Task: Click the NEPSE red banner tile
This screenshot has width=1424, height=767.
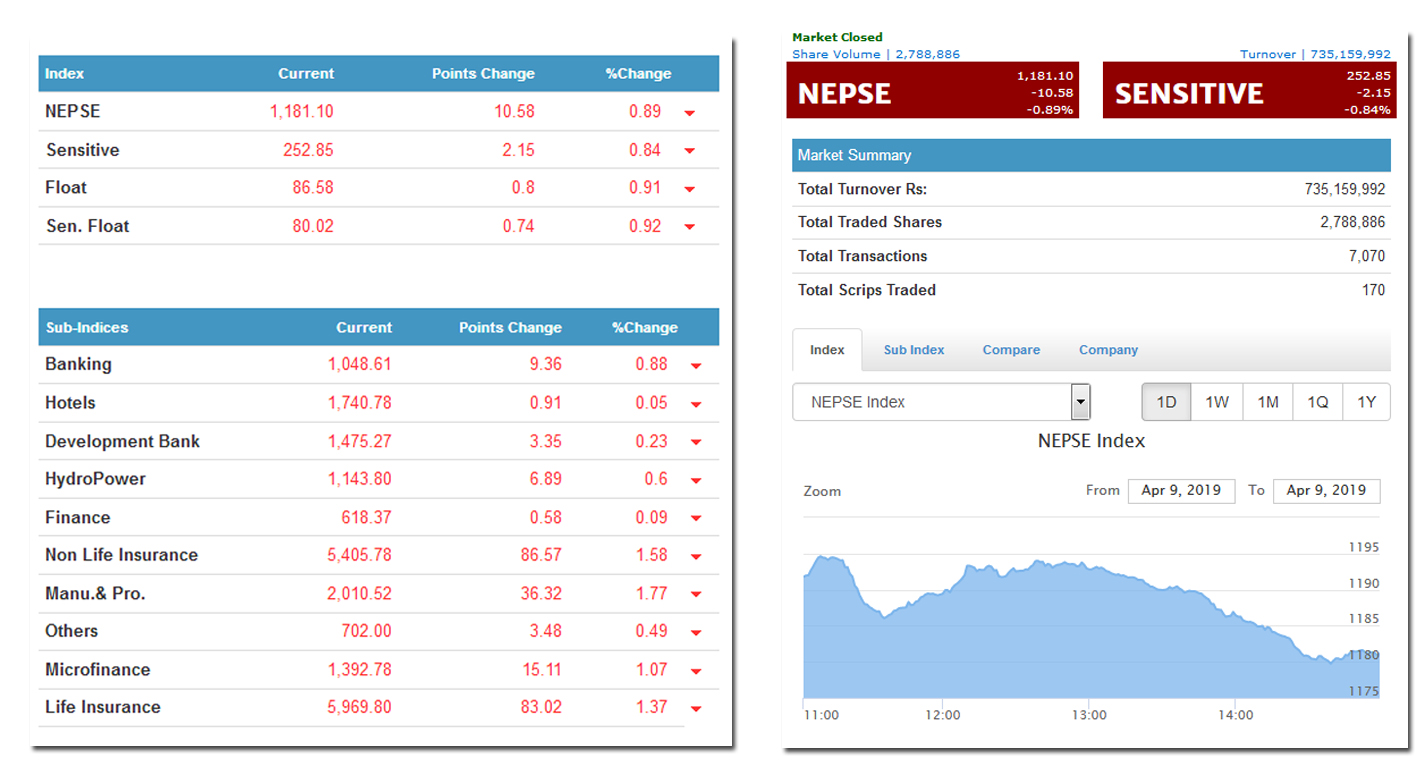Action: pos(933,90)
